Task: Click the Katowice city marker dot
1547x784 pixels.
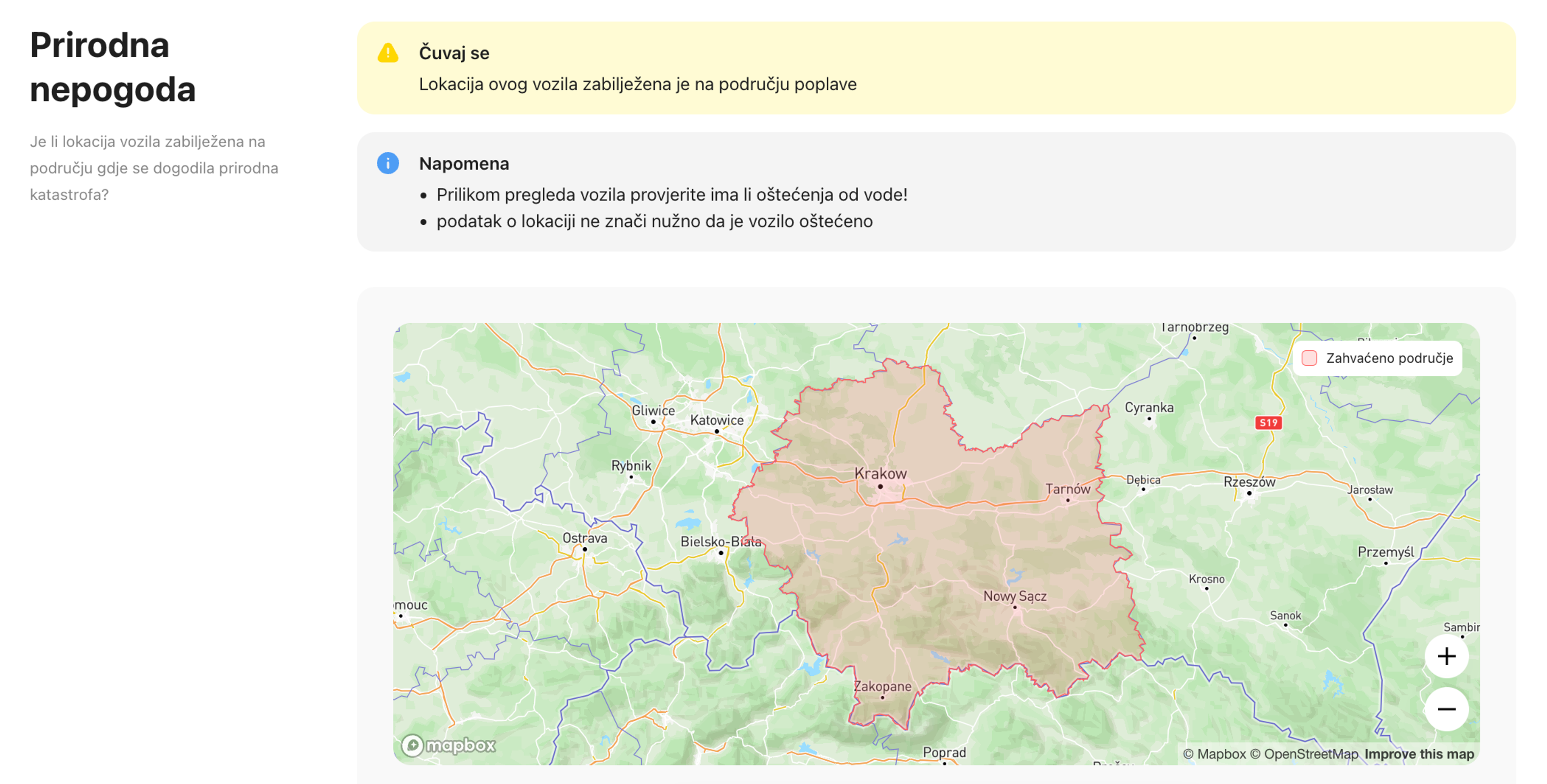Action: [716, 431]
